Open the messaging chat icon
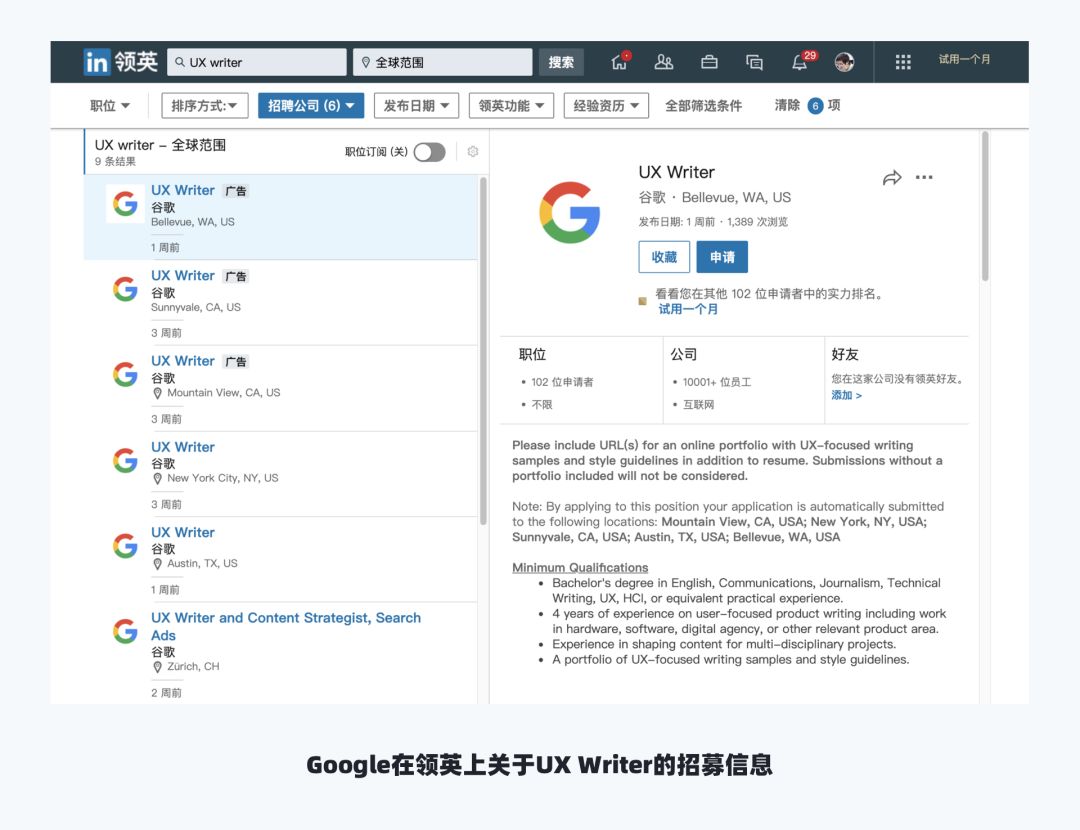 pyautogui.click(x=754, y=62)
